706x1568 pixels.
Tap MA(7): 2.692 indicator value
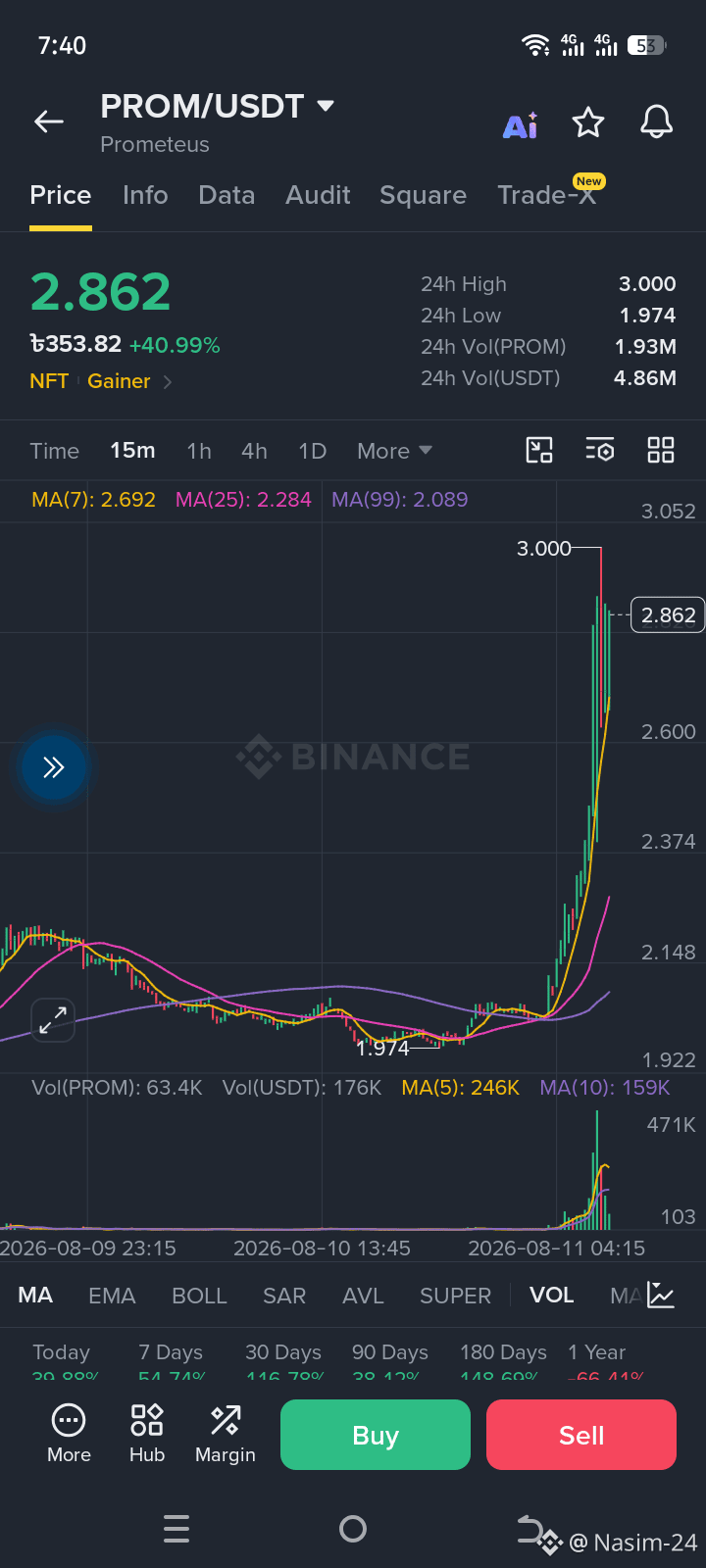pos(93,500)
